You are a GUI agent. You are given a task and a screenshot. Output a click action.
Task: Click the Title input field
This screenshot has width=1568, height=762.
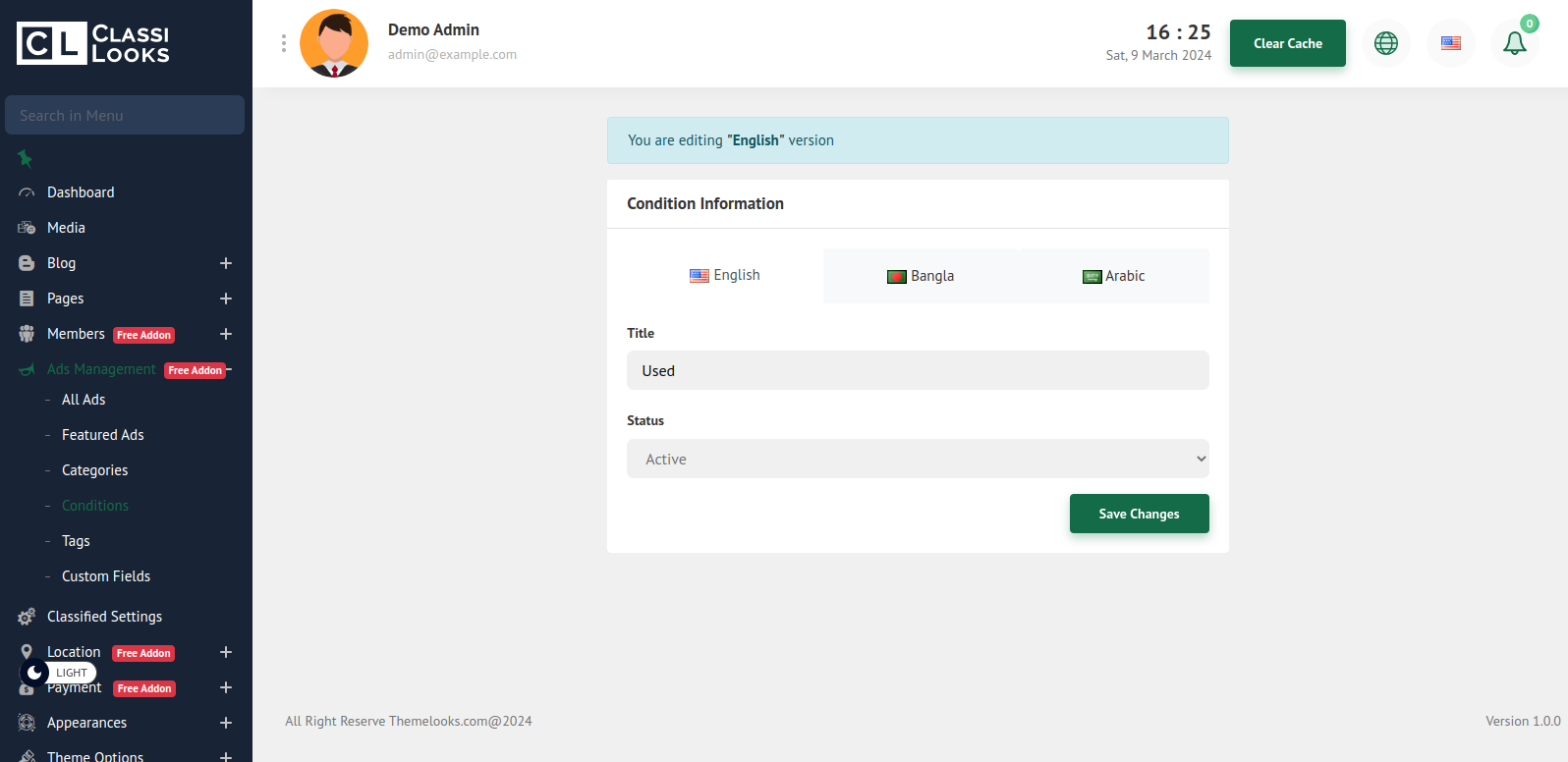pyautogui.click(x=917, y=370)
